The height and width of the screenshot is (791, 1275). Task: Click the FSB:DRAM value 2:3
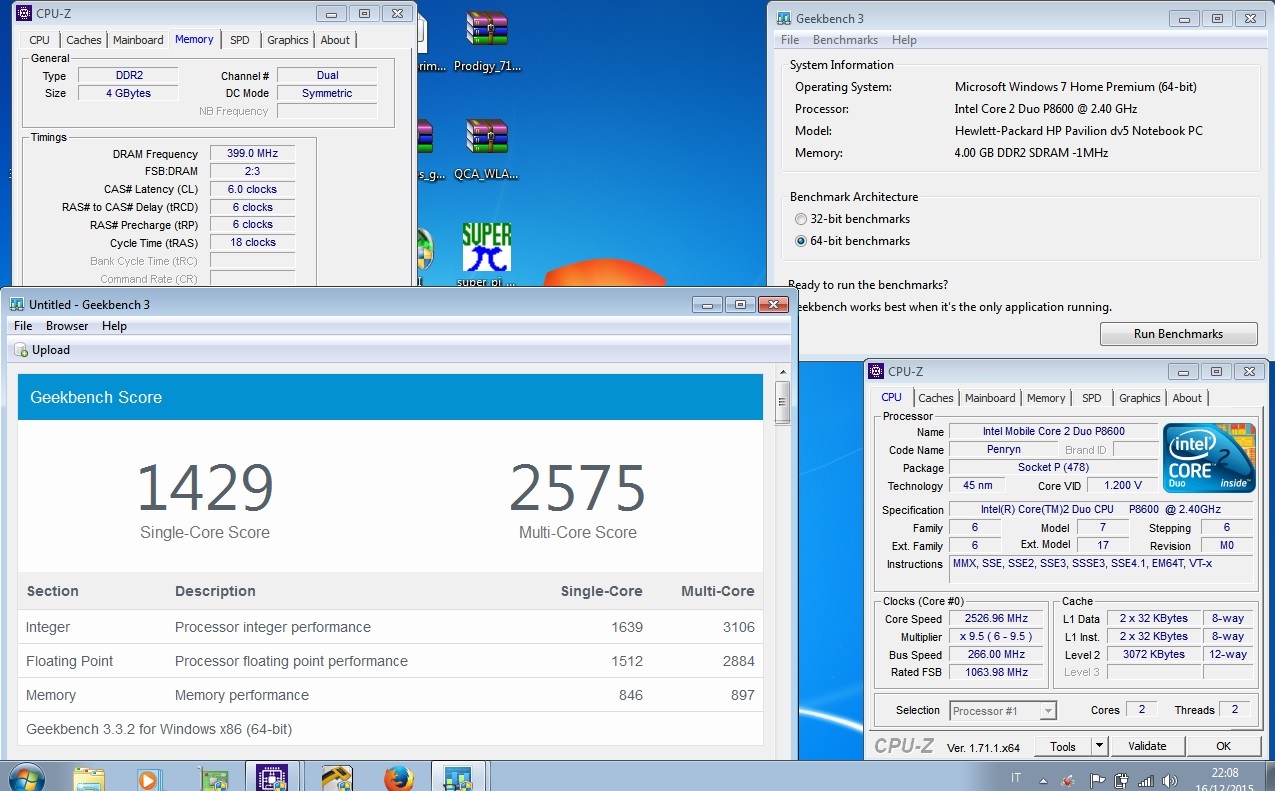(252, 171)
